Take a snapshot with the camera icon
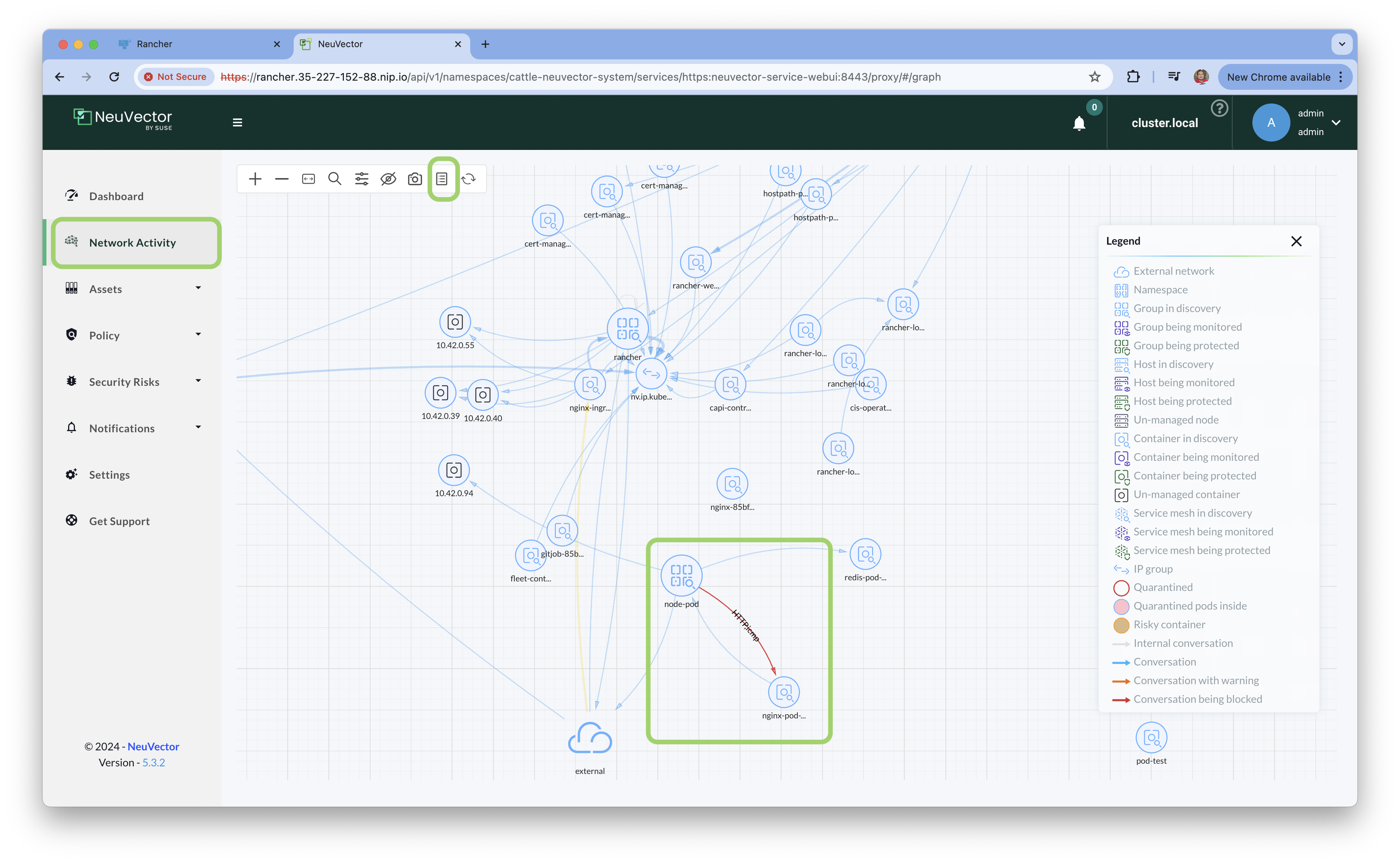The height and width of the screenshot is (863, 1400). click(x=415, y=179)
